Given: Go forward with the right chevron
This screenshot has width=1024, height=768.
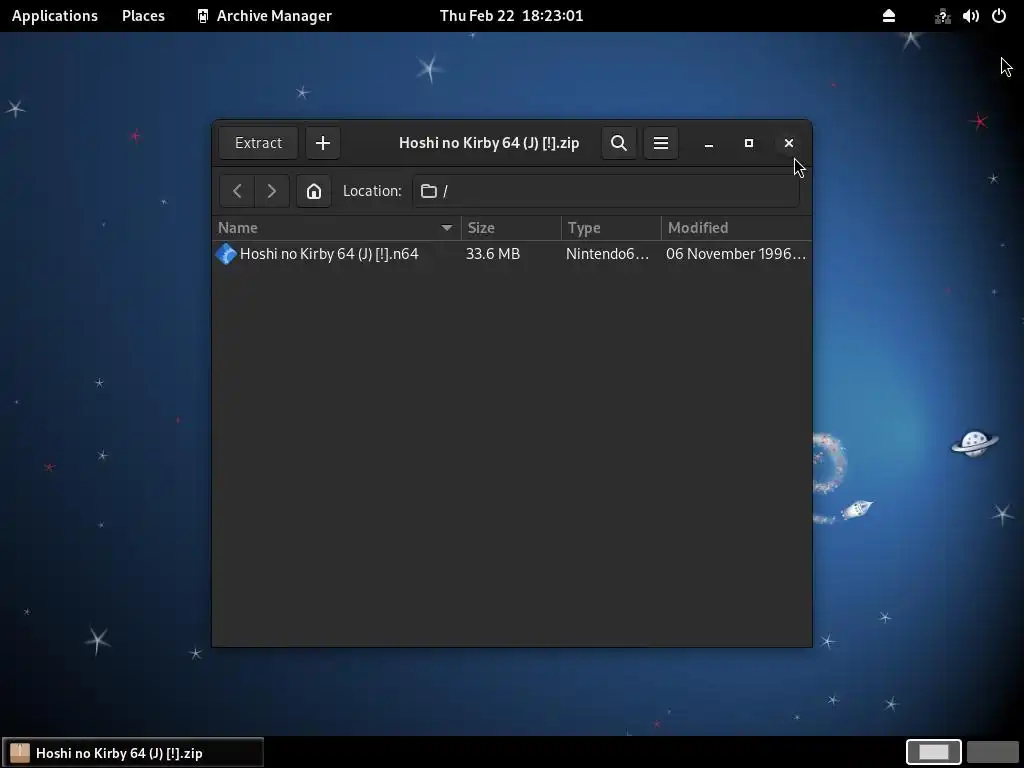Looking at the screenshot, I should pos(272,191).
